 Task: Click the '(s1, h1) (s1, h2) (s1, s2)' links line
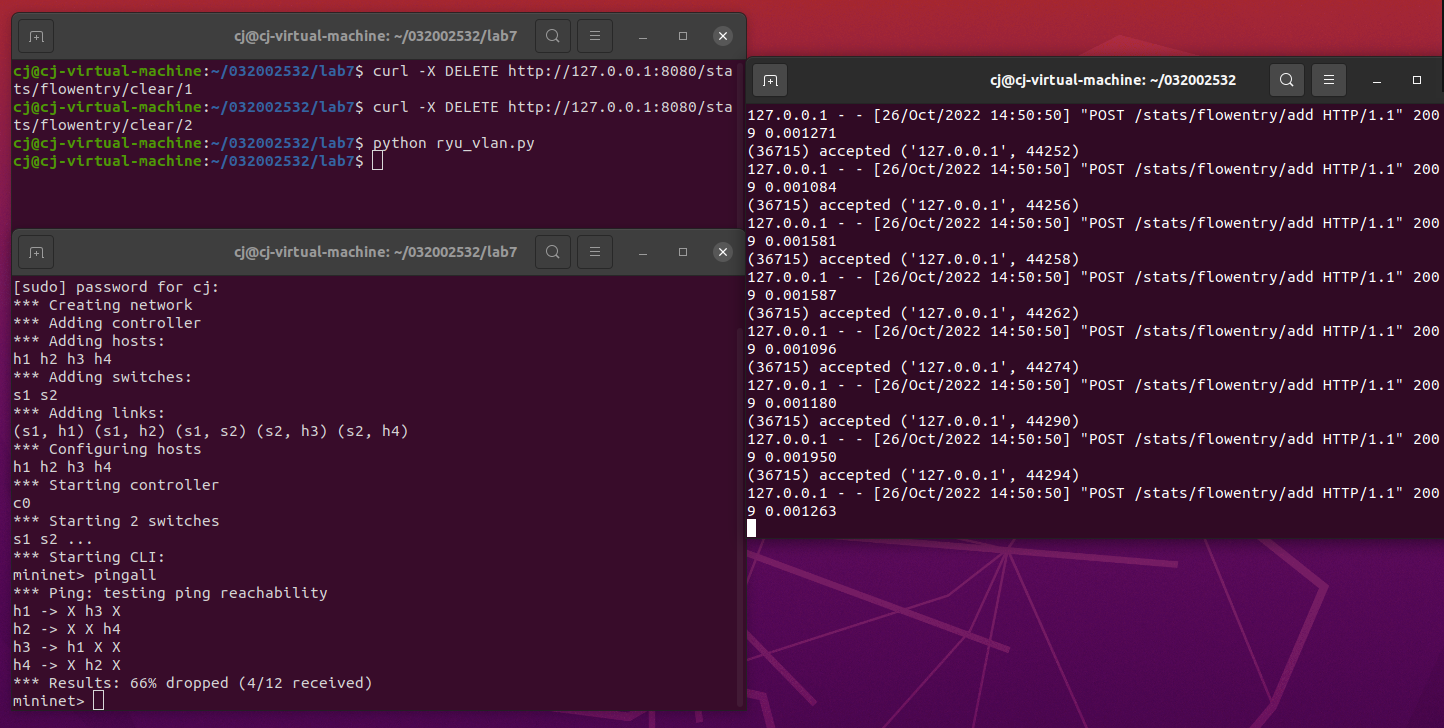coord(211,431)
